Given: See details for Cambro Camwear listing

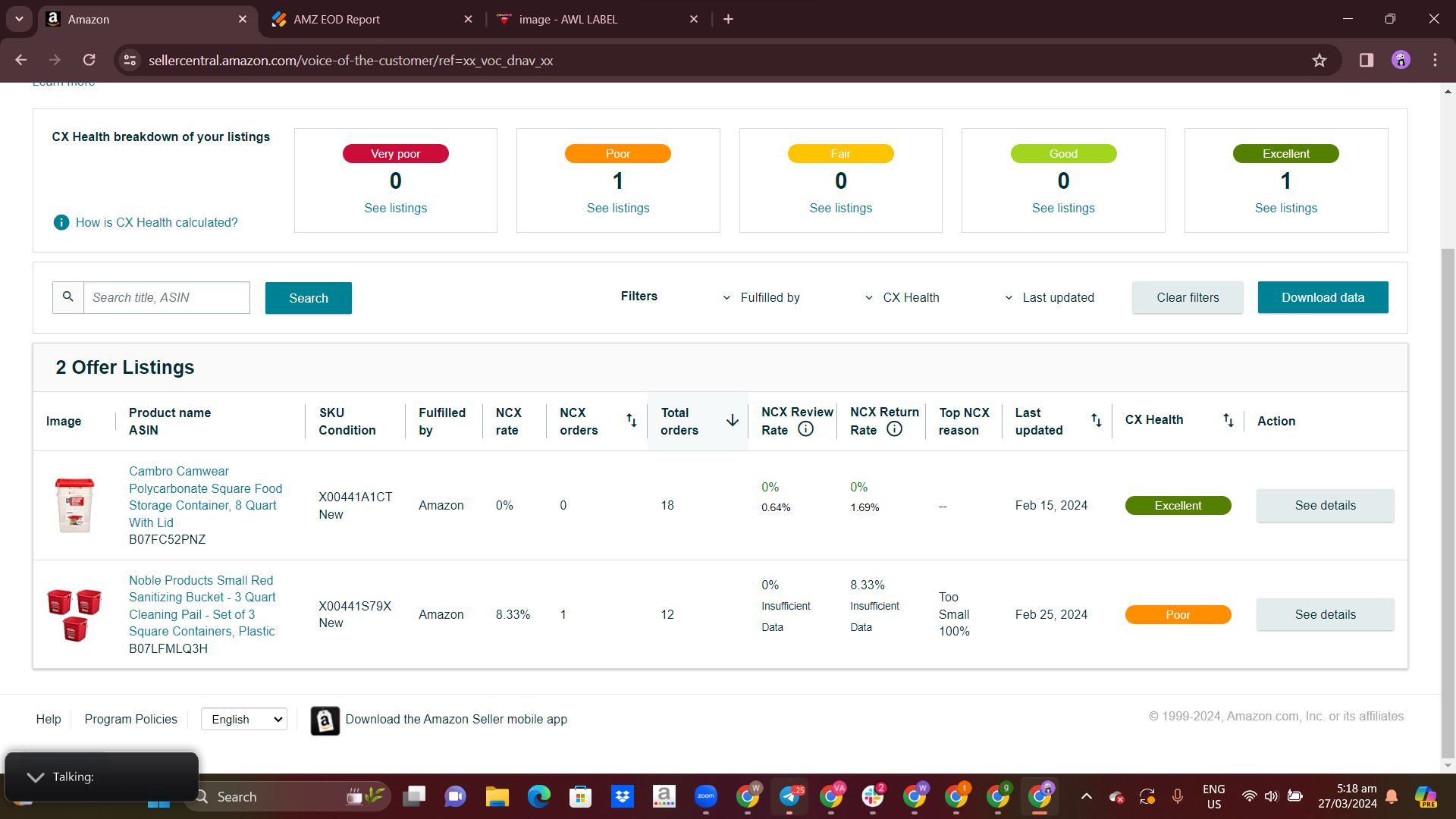Looking at the screenshot, I should click(x=1326, y=505).
